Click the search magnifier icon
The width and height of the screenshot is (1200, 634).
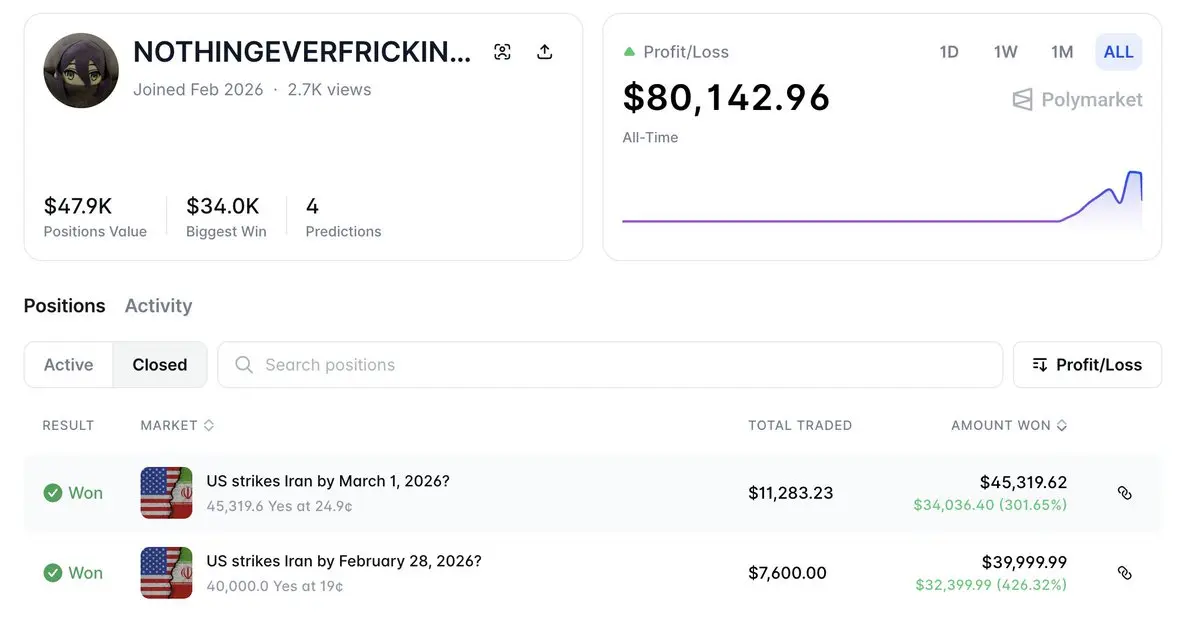(244, 365)
